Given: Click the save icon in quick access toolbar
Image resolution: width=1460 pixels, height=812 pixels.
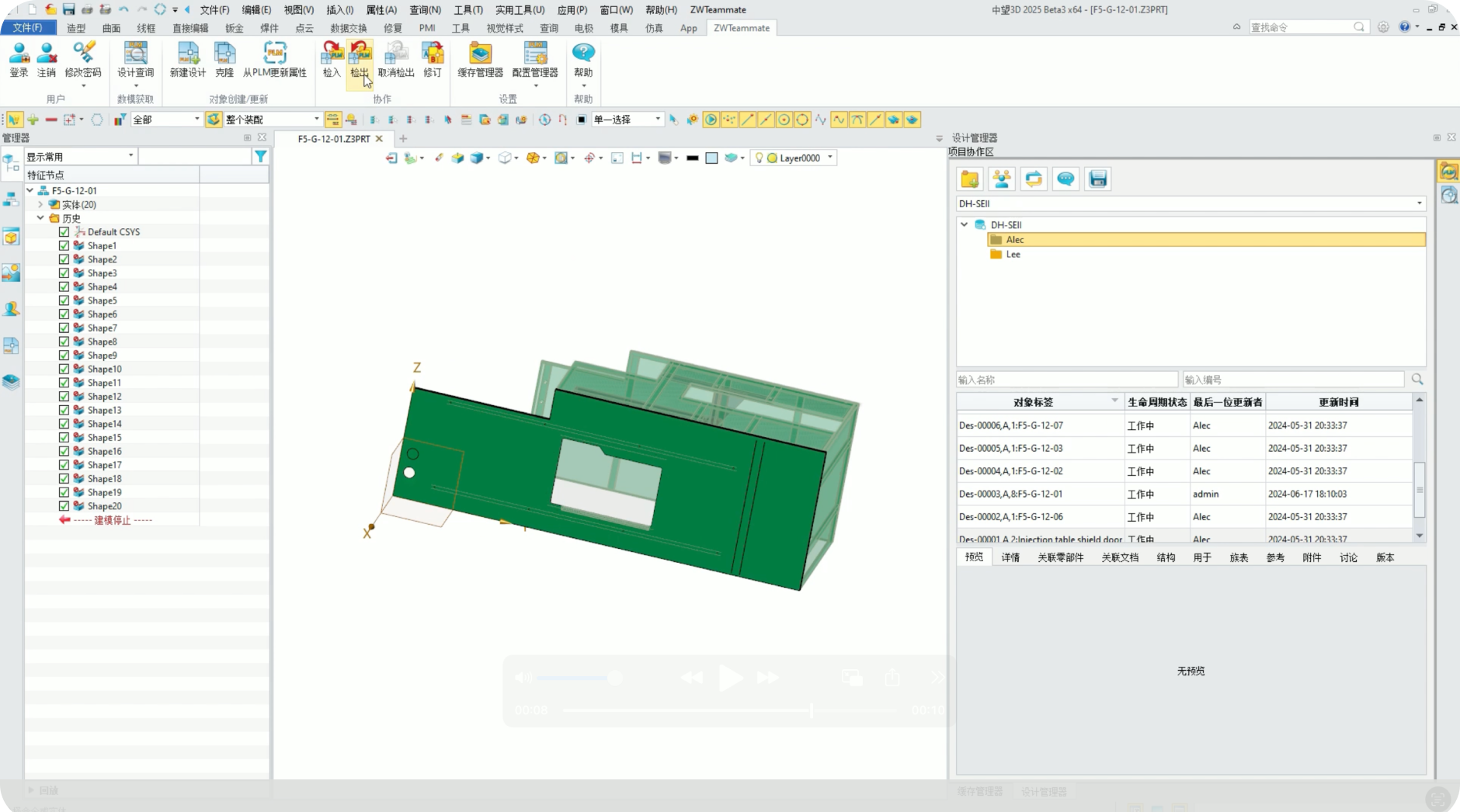Looking at the screenshot, I should click(x=68, y=9).
